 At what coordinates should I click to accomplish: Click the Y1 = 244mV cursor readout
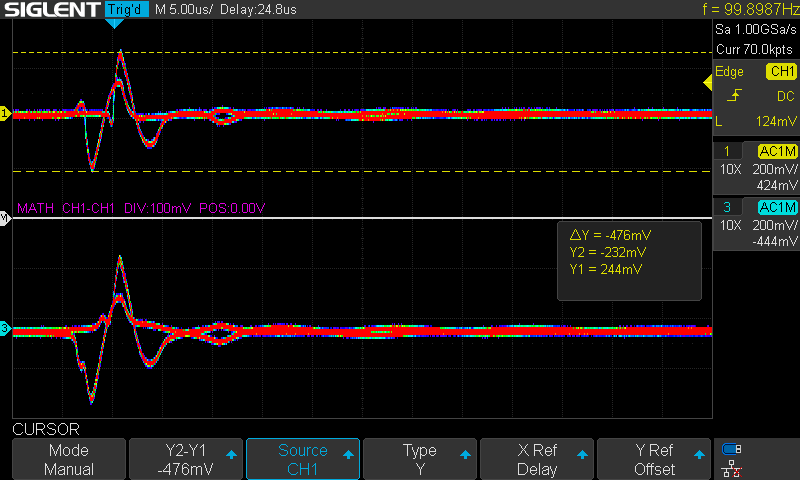click(x=606, y=269)
